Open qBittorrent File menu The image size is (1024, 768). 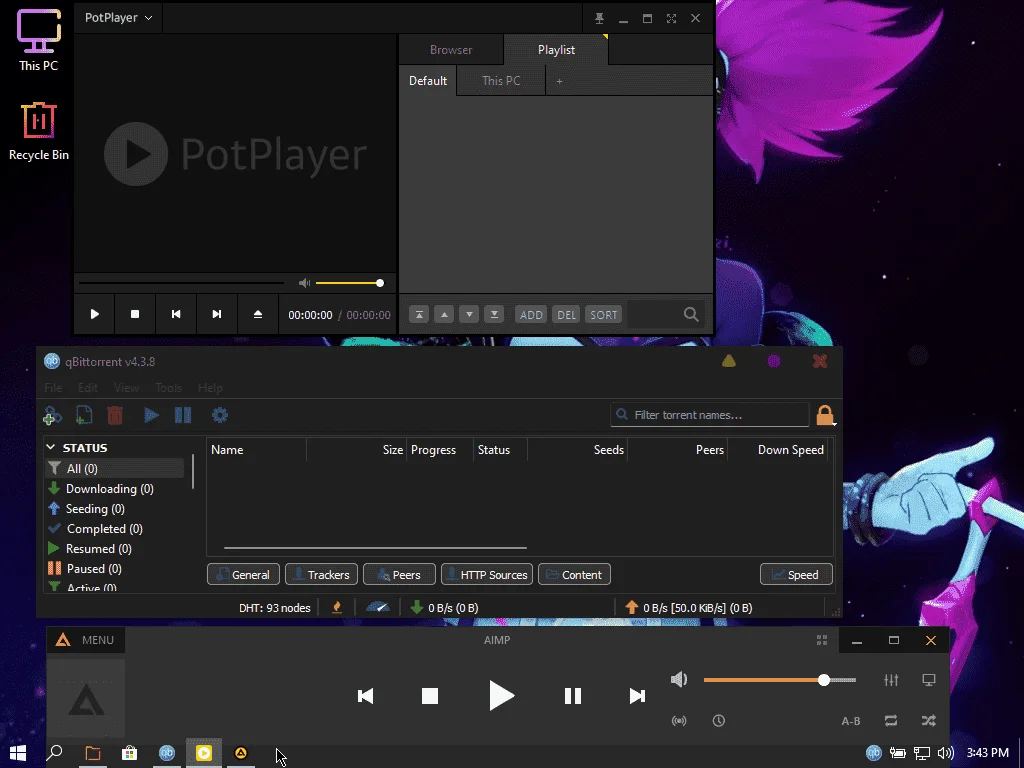(53, 388)
